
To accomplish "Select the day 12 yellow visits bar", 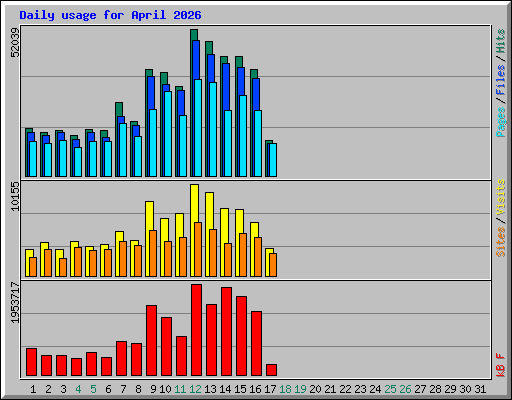I will (x=195, y=203).
